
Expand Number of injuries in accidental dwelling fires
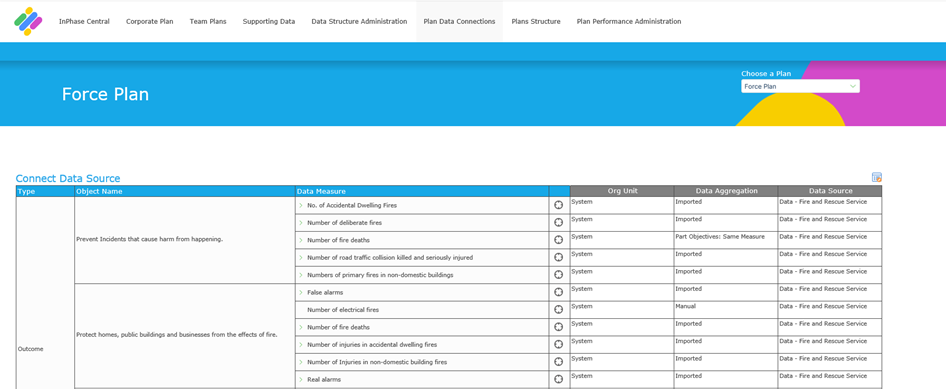301,344
